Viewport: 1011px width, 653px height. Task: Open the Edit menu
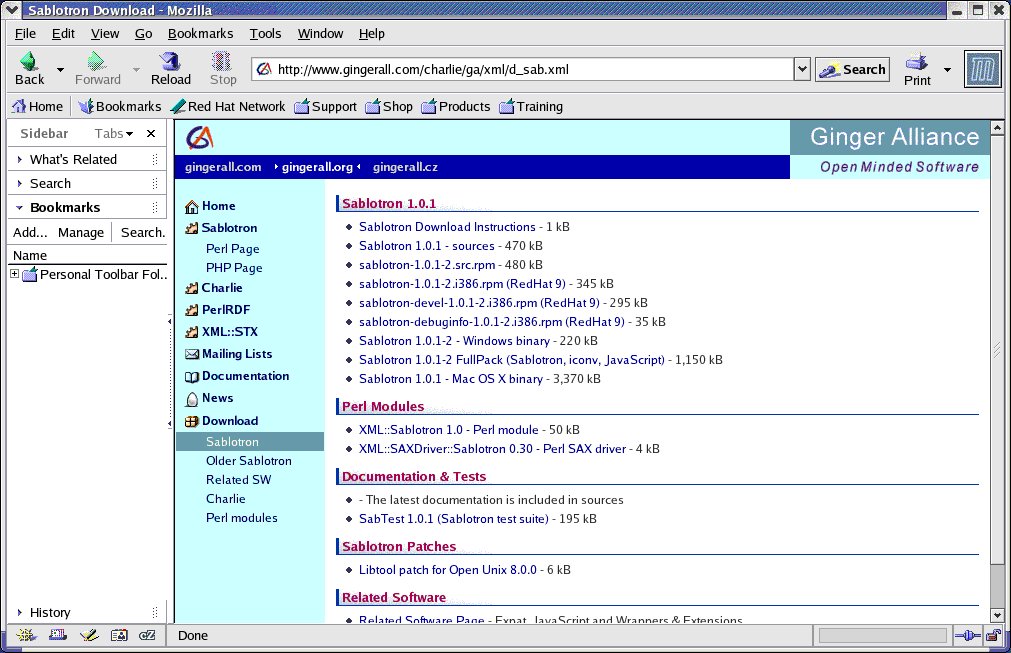coord(63,34)
